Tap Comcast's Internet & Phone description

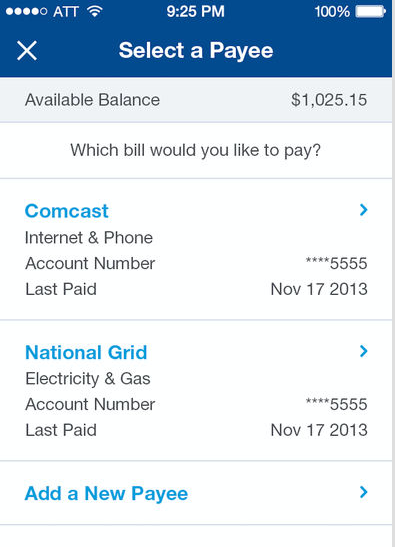(89, 238)
